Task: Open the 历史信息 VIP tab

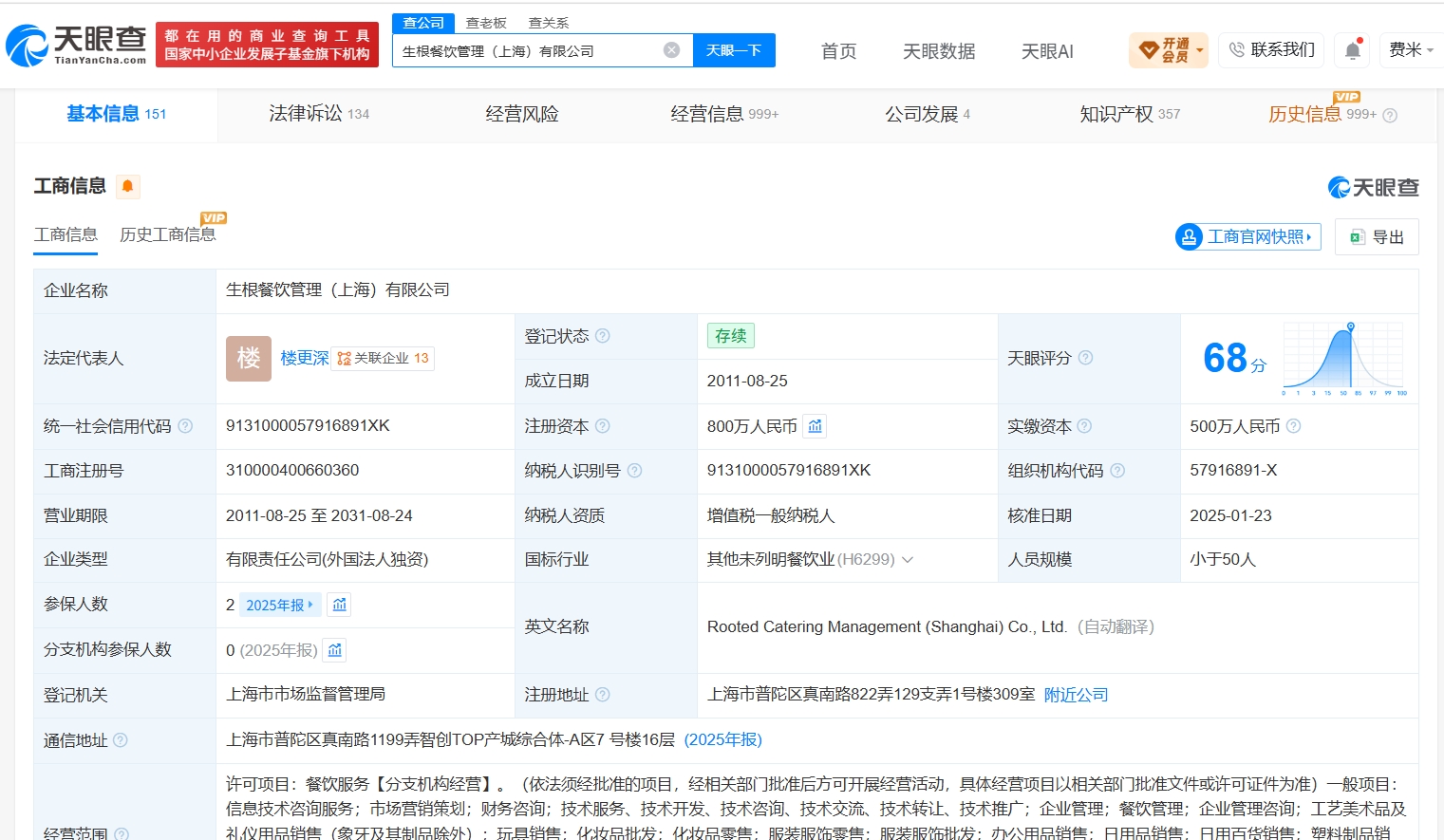Action: coord(1322,114)
